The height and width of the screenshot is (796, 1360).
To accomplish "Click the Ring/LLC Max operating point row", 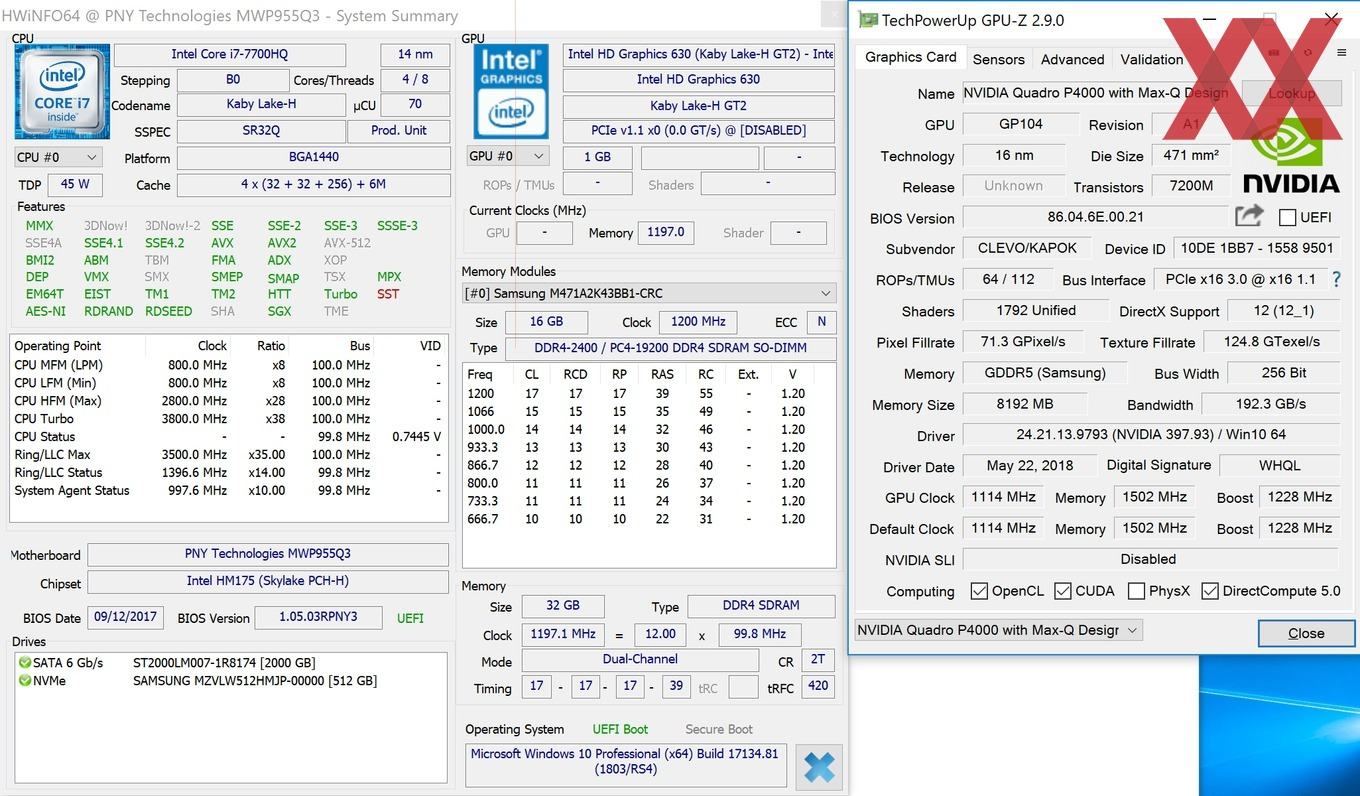I will (x=227, y=455).
